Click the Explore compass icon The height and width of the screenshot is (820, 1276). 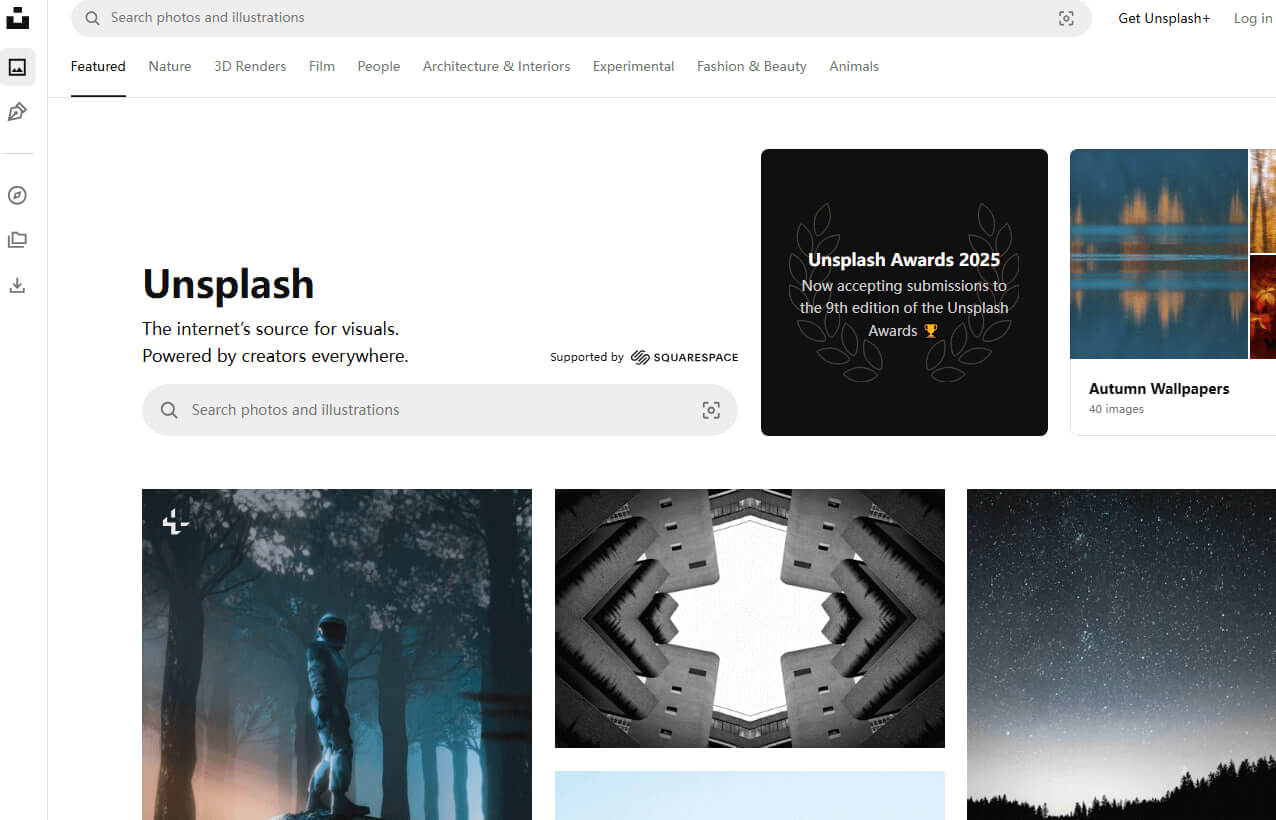click(x=17, y=195)
